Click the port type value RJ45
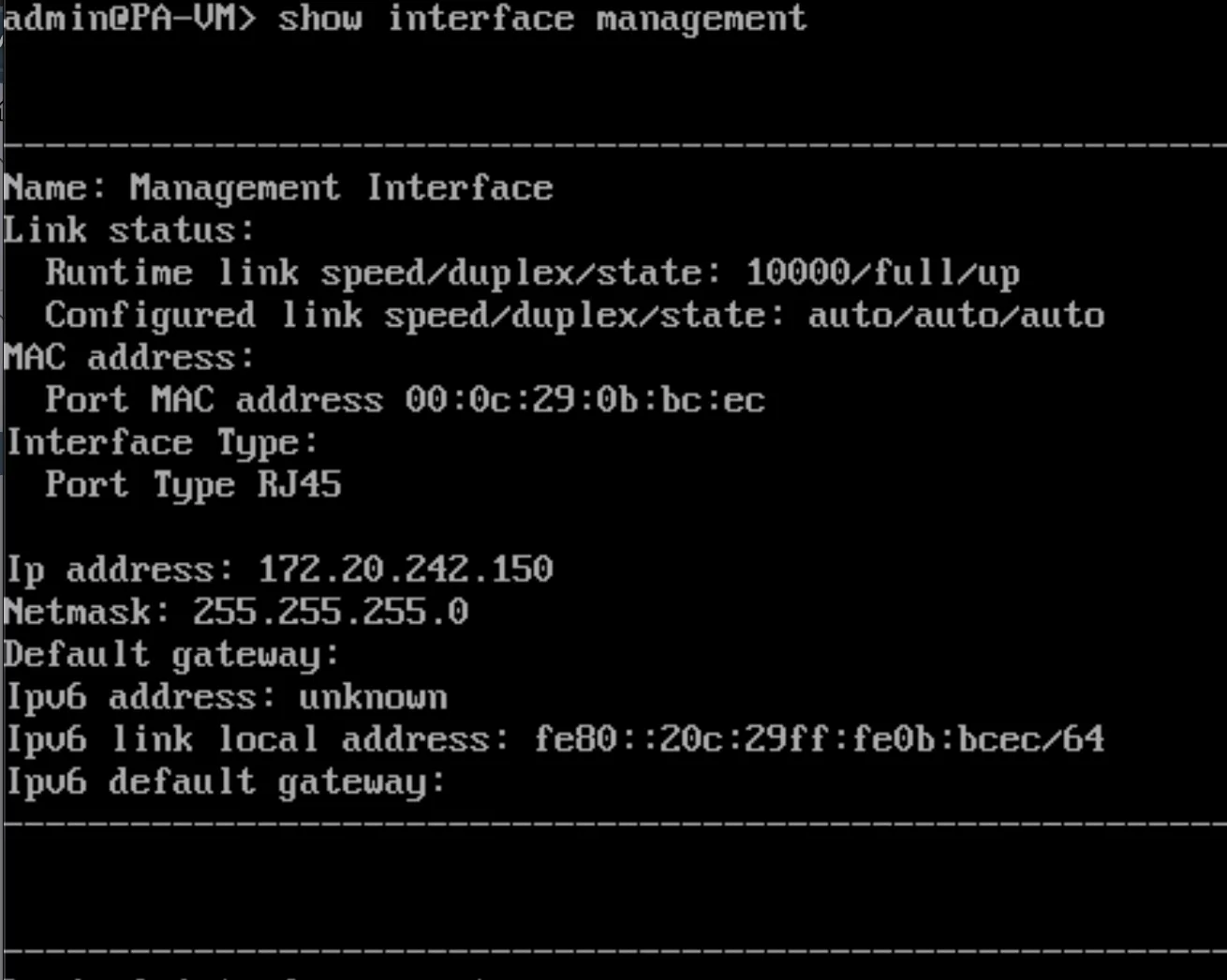The height and width of the screenshot is (980, 1227). (300, 484)
